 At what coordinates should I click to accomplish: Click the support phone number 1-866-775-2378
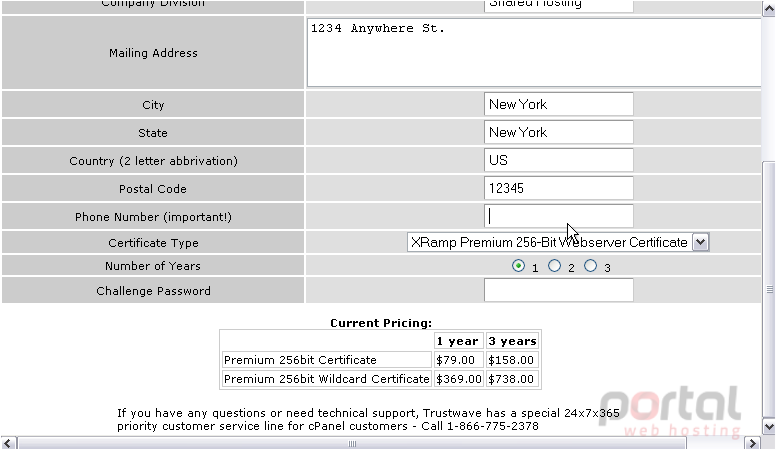pos(492,426)
